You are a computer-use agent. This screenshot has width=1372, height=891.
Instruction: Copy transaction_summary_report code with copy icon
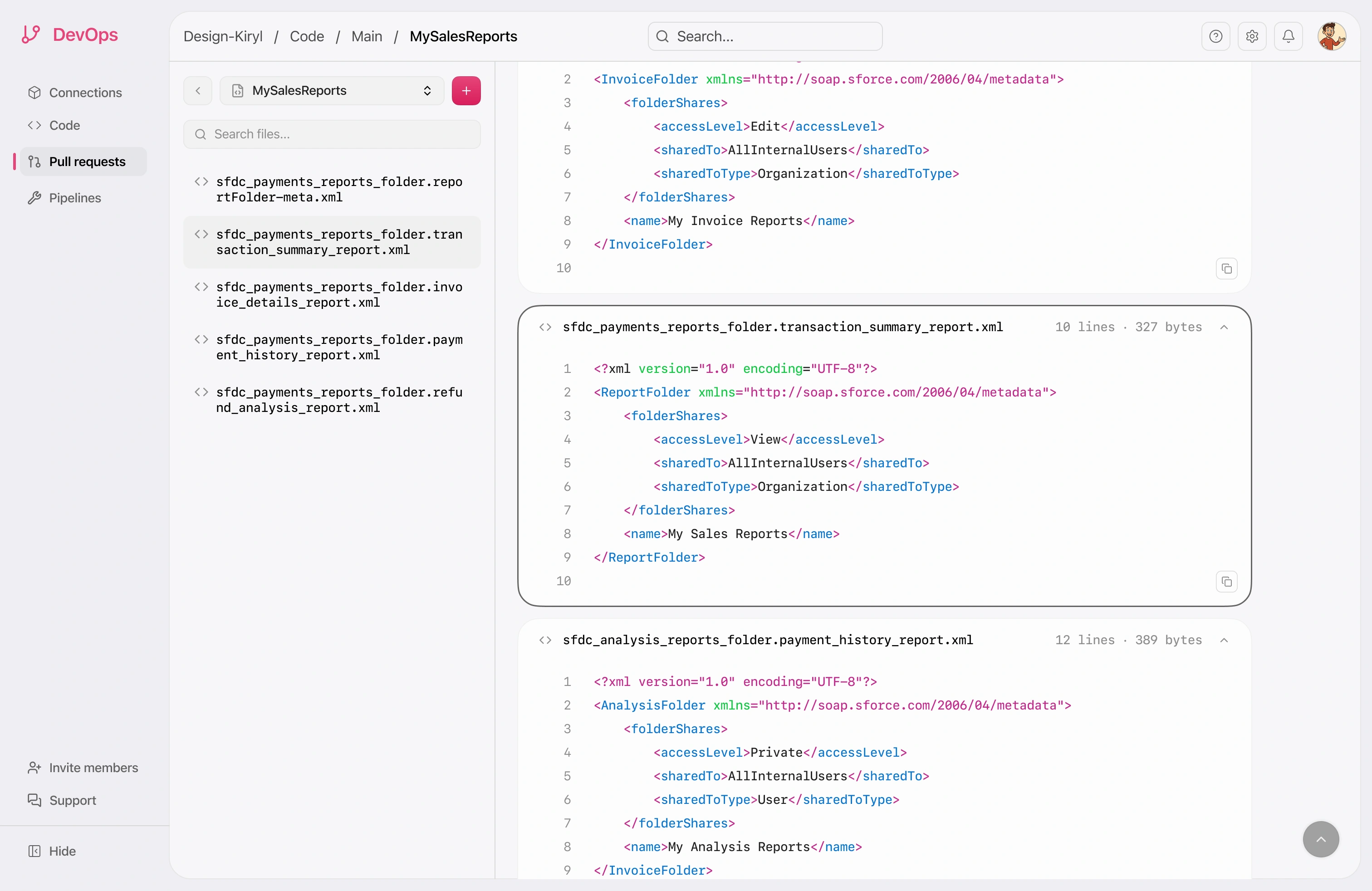(x=1226, y=582)
